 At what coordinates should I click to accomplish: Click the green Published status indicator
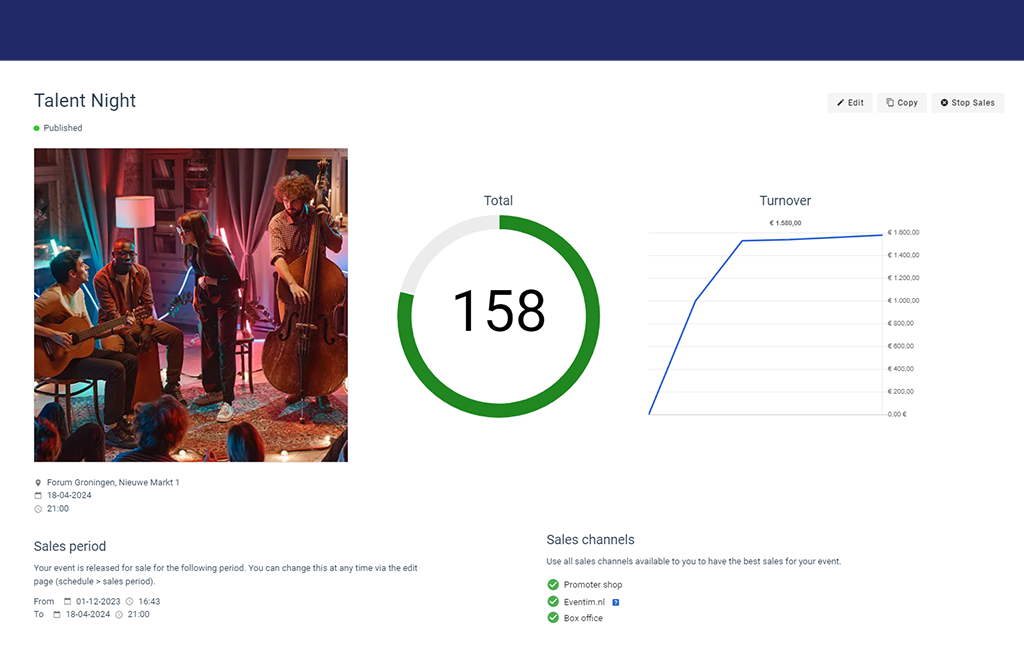pos(37,128)
